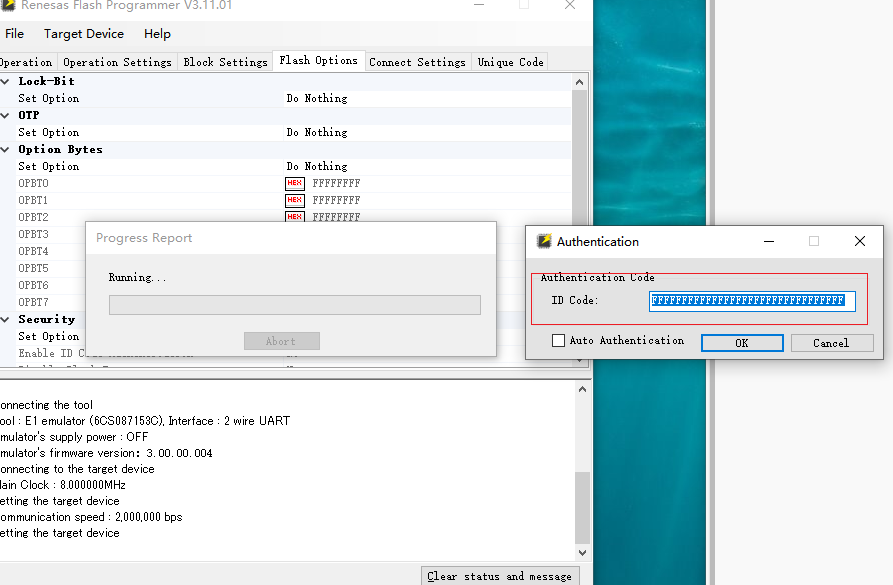Open the Lock-Bit Set Option value dropdown

[428, 99]
